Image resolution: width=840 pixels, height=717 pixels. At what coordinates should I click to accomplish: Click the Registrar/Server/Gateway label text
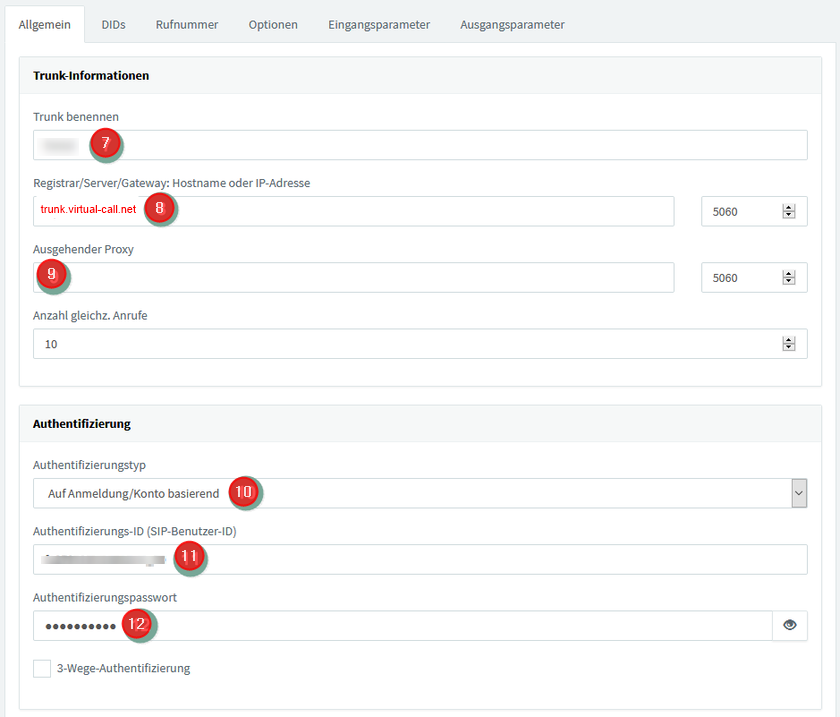click(171, 183)
